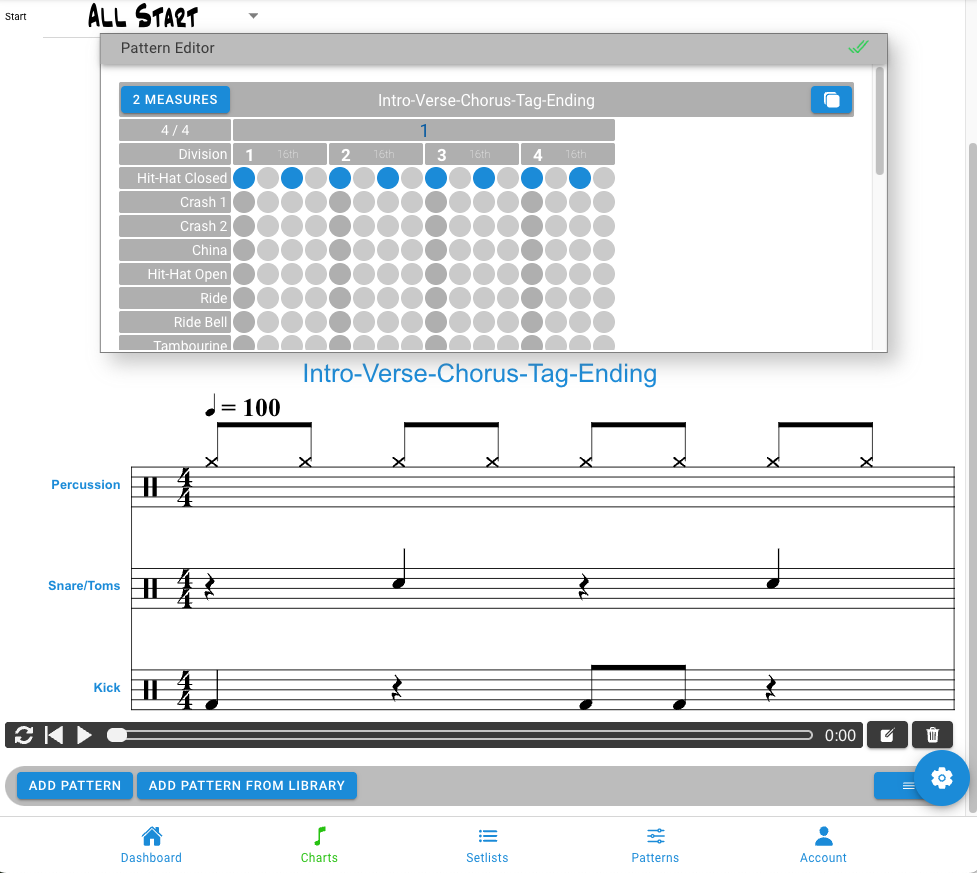This screenshot has height=873, width=977.
Task: Duplicate the pattern with the copy icon
Action: [x=831, y=99]
